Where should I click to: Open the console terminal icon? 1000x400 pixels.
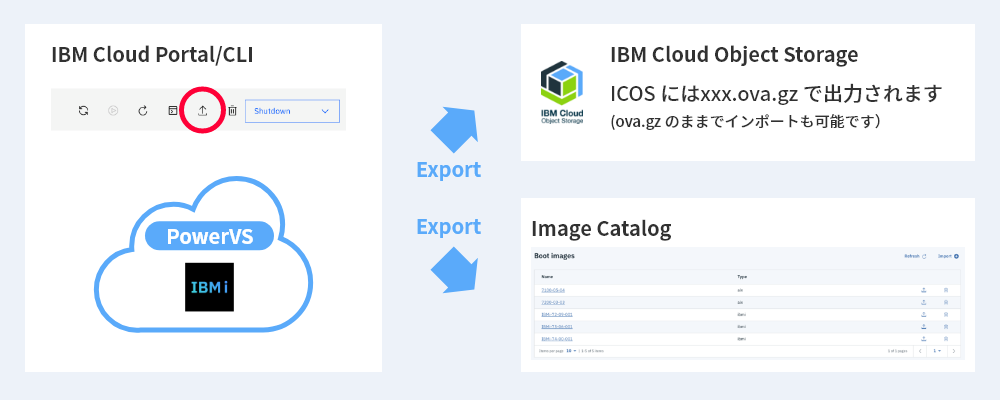point(173,110)
